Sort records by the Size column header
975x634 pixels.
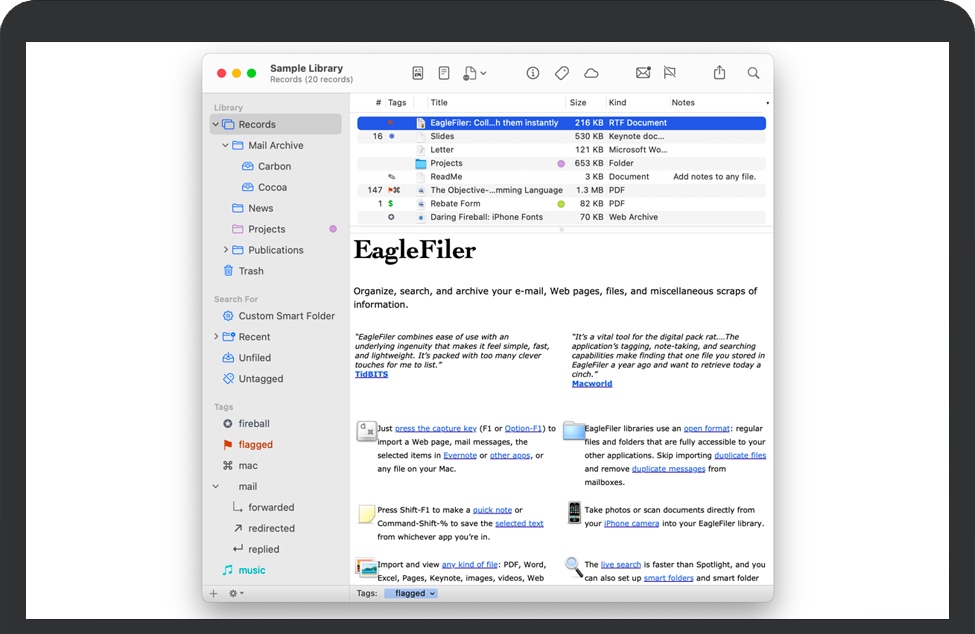pyautogui.click(x=578, y=103)
